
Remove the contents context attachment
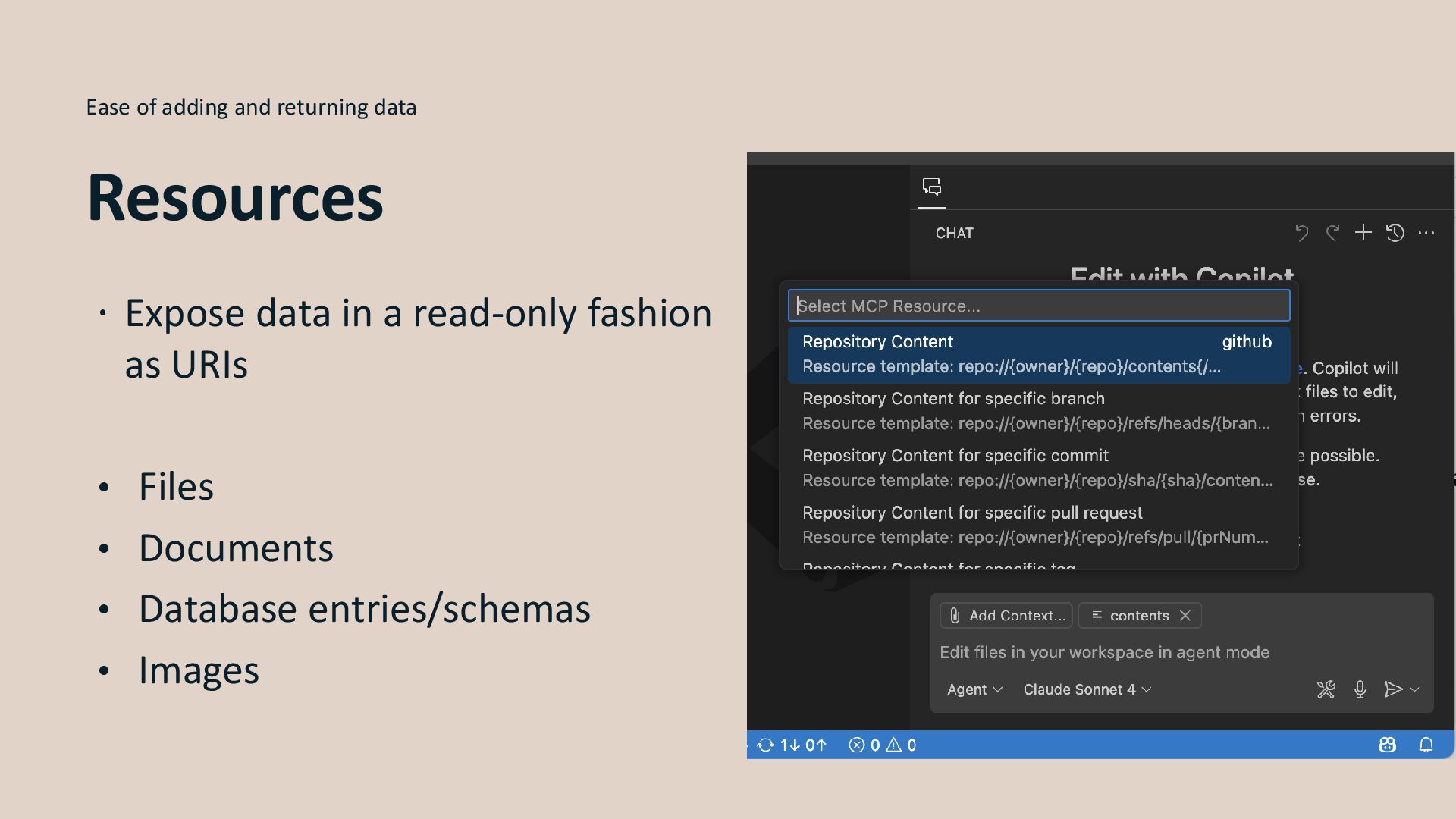point(1185,615)
